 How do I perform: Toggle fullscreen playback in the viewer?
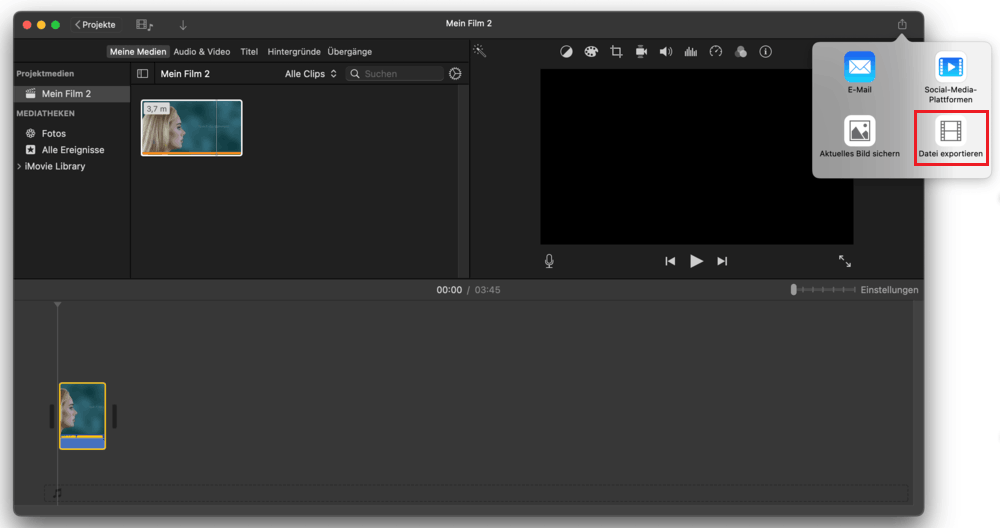(845, 261)
